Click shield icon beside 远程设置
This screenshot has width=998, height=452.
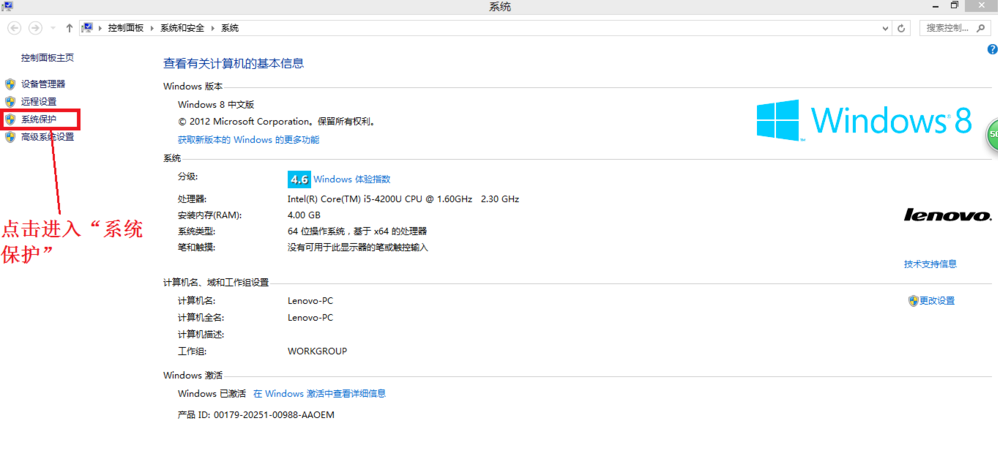(10, 101)
